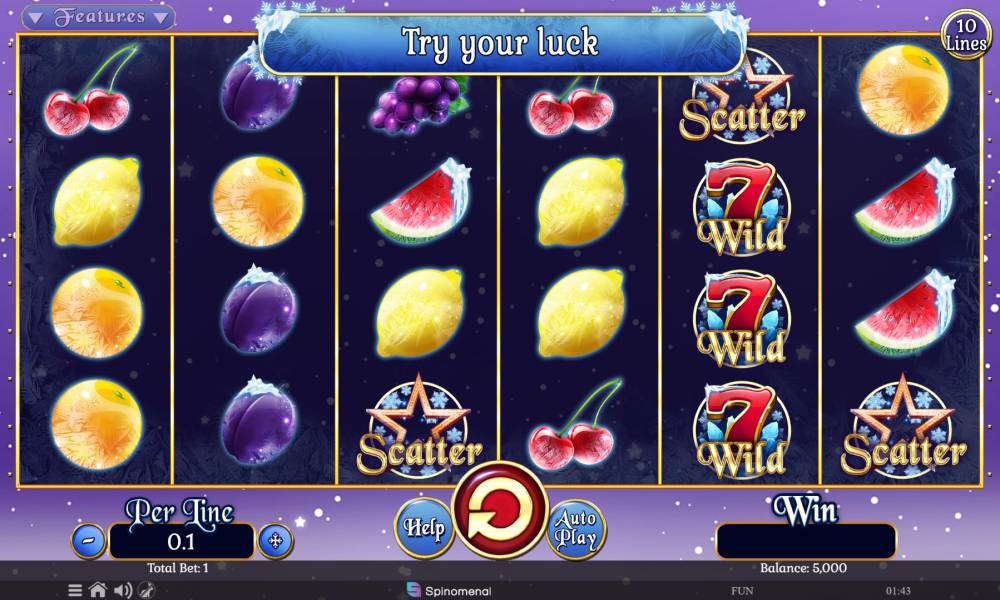Select the Per Line value field showing 0.1
Image resolution: width=1000 pixels, height=600 pixels.
point(182,541)
